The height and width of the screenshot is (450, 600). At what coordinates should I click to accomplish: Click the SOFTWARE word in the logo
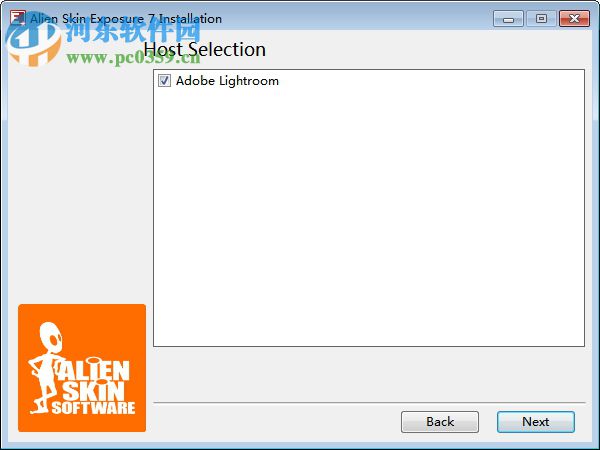tap(93, 408)
